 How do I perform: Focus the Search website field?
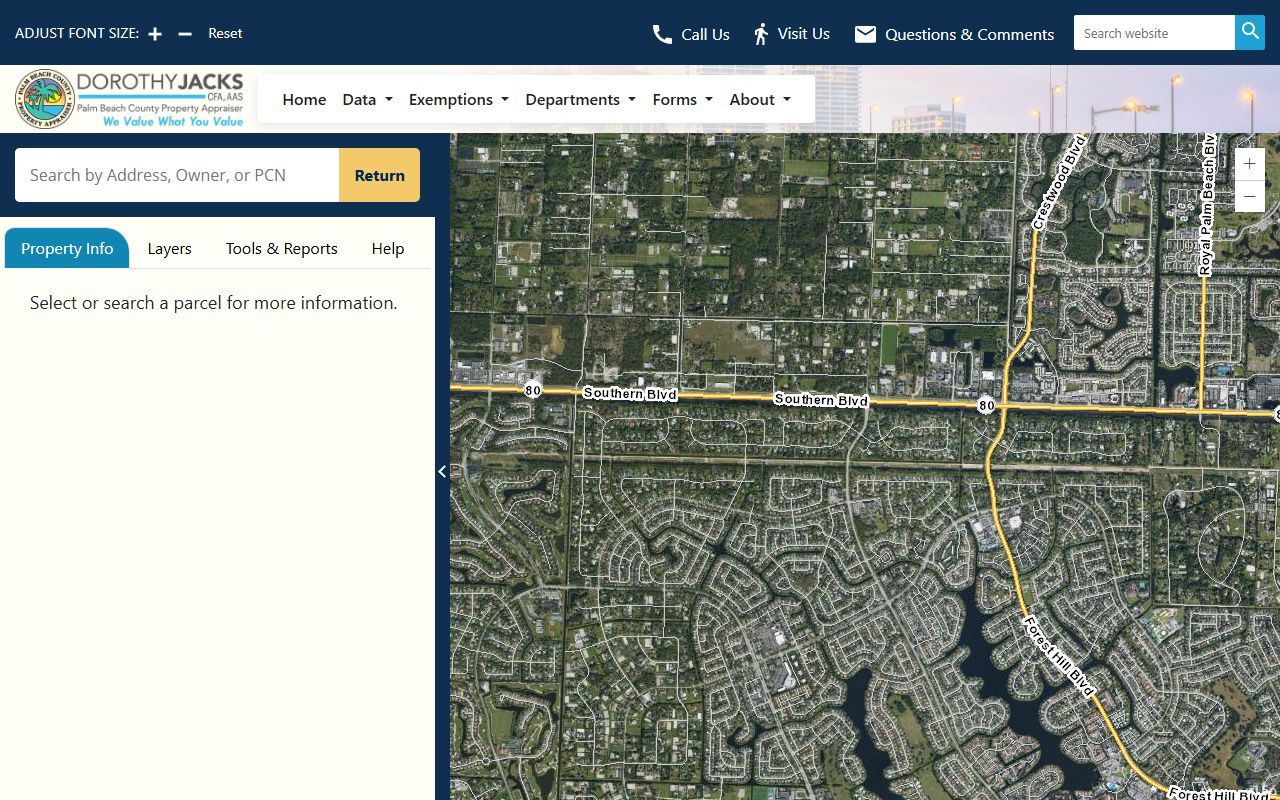point(1154,32)
